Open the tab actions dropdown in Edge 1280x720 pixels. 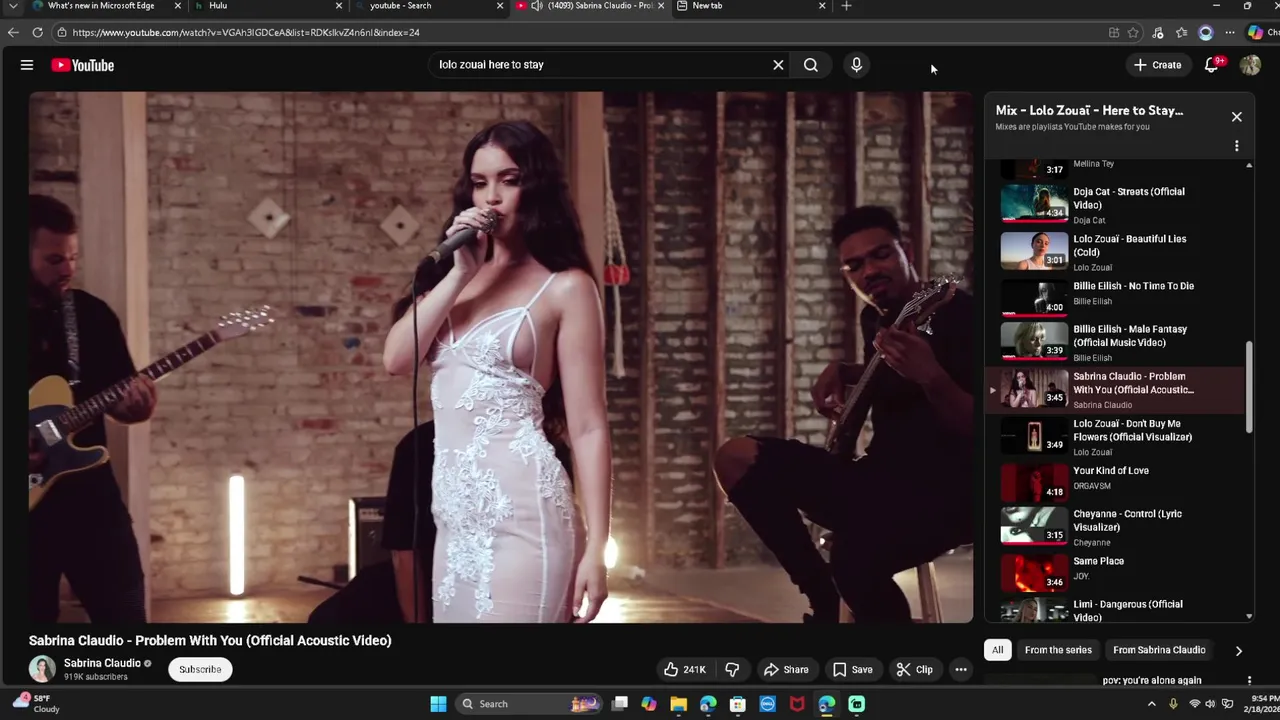[12, 6]
